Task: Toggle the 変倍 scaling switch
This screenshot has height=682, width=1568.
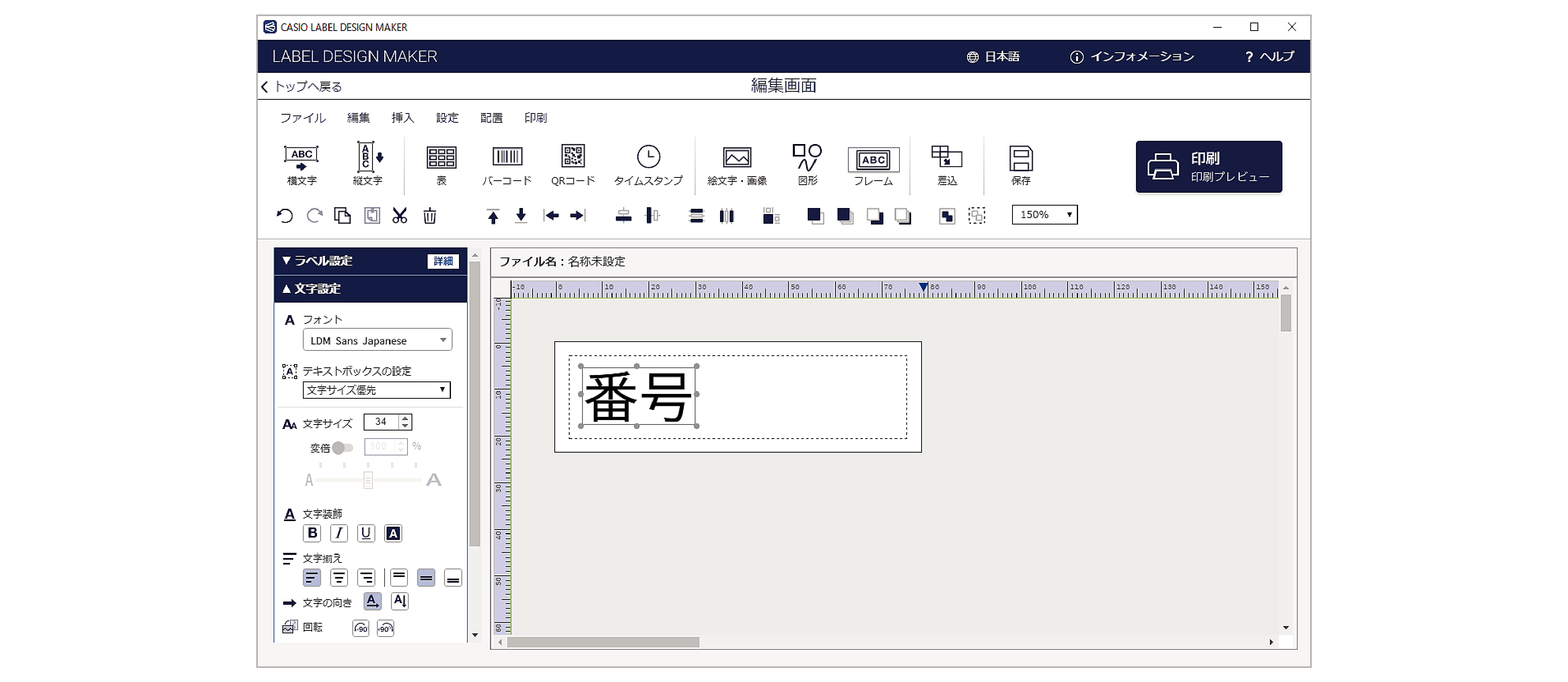Action: (342, 447)
